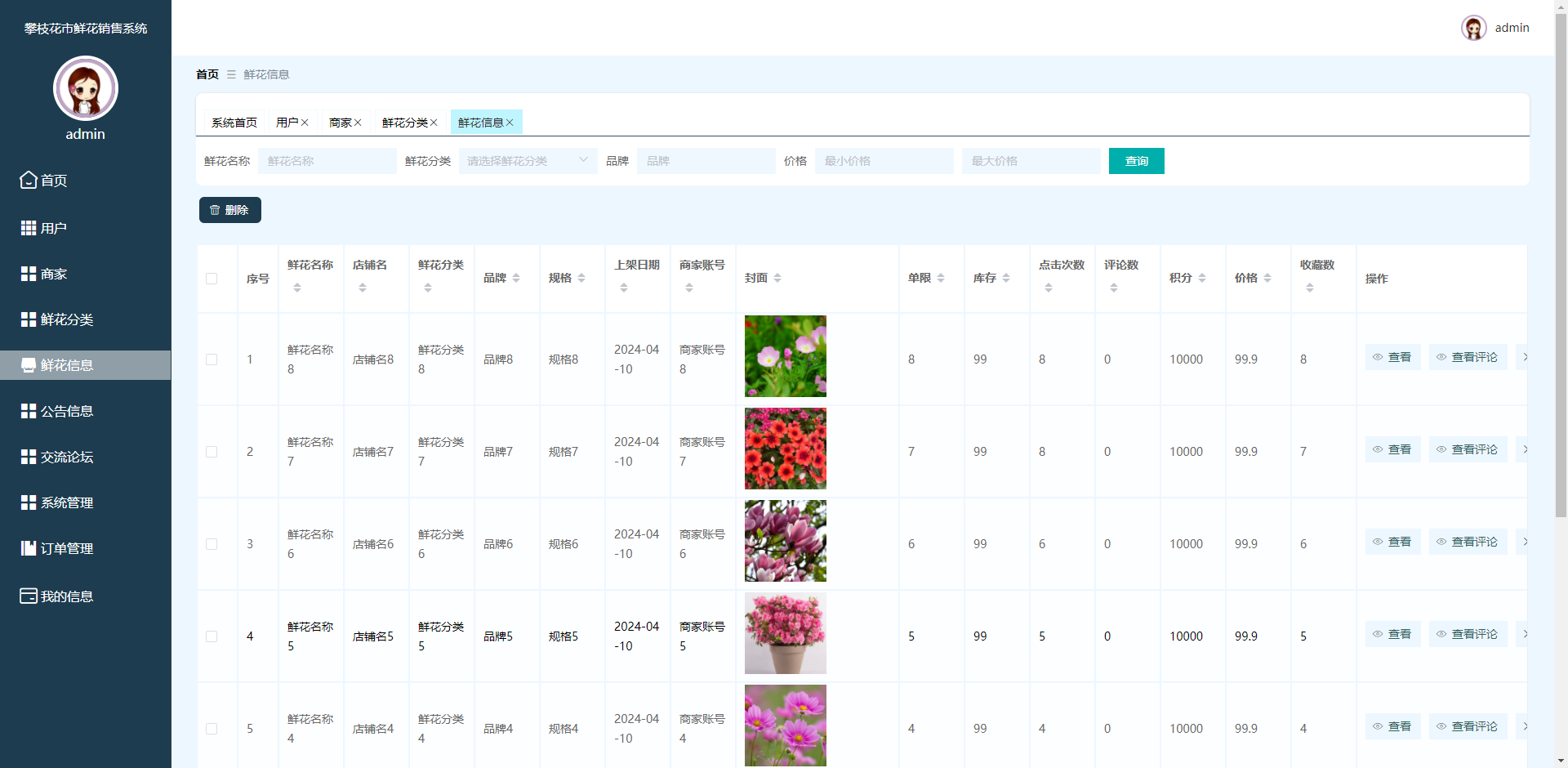Click the 鲜花信息 sidebar icon

[x=29, y=365]
